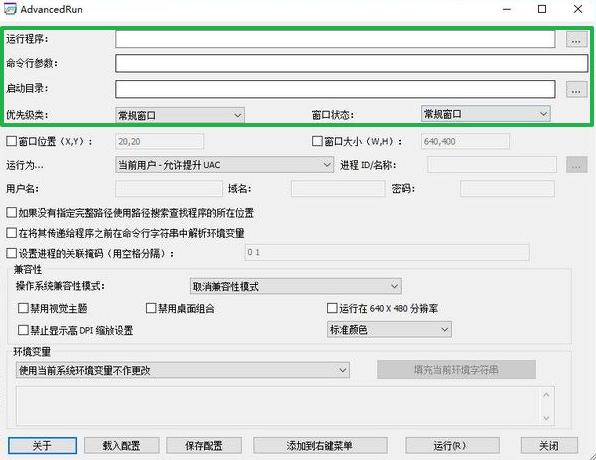The width and height of the screenshot is (596, 460).
Task: Focus the 运行程序 input field
Action: 335,40
